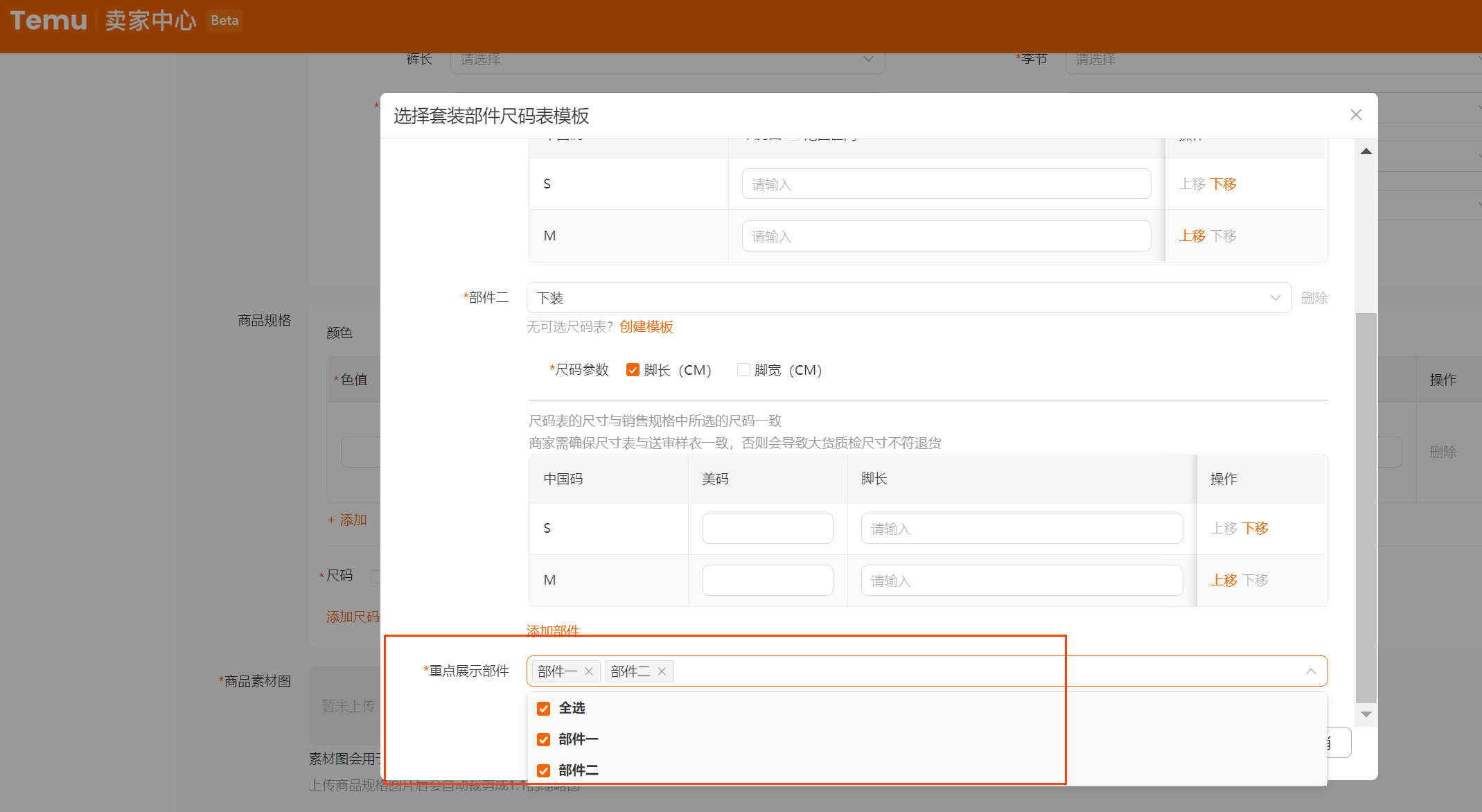The height and width of the screenshot is (812, 1482).
Task: Uncheck 全选 in the component dropdown
Action: point(543,708)
